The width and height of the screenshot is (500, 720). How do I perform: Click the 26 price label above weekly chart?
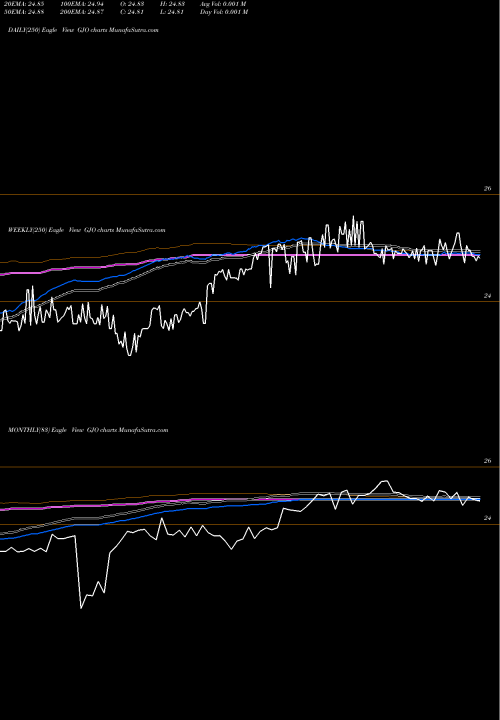tap(488, 189)
